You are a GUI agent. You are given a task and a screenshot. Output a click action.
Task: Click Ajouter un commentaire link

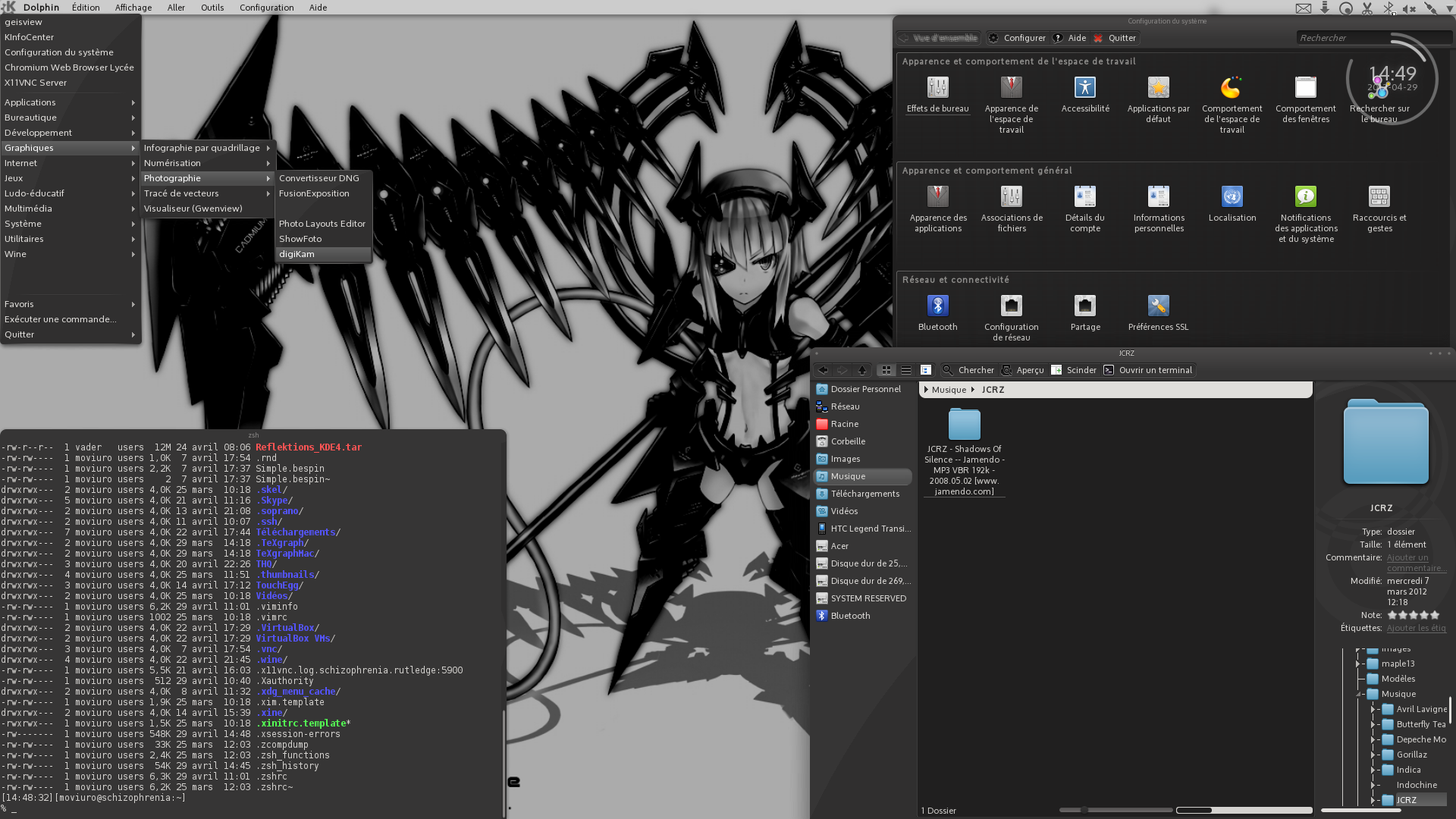pos(1416,563)
